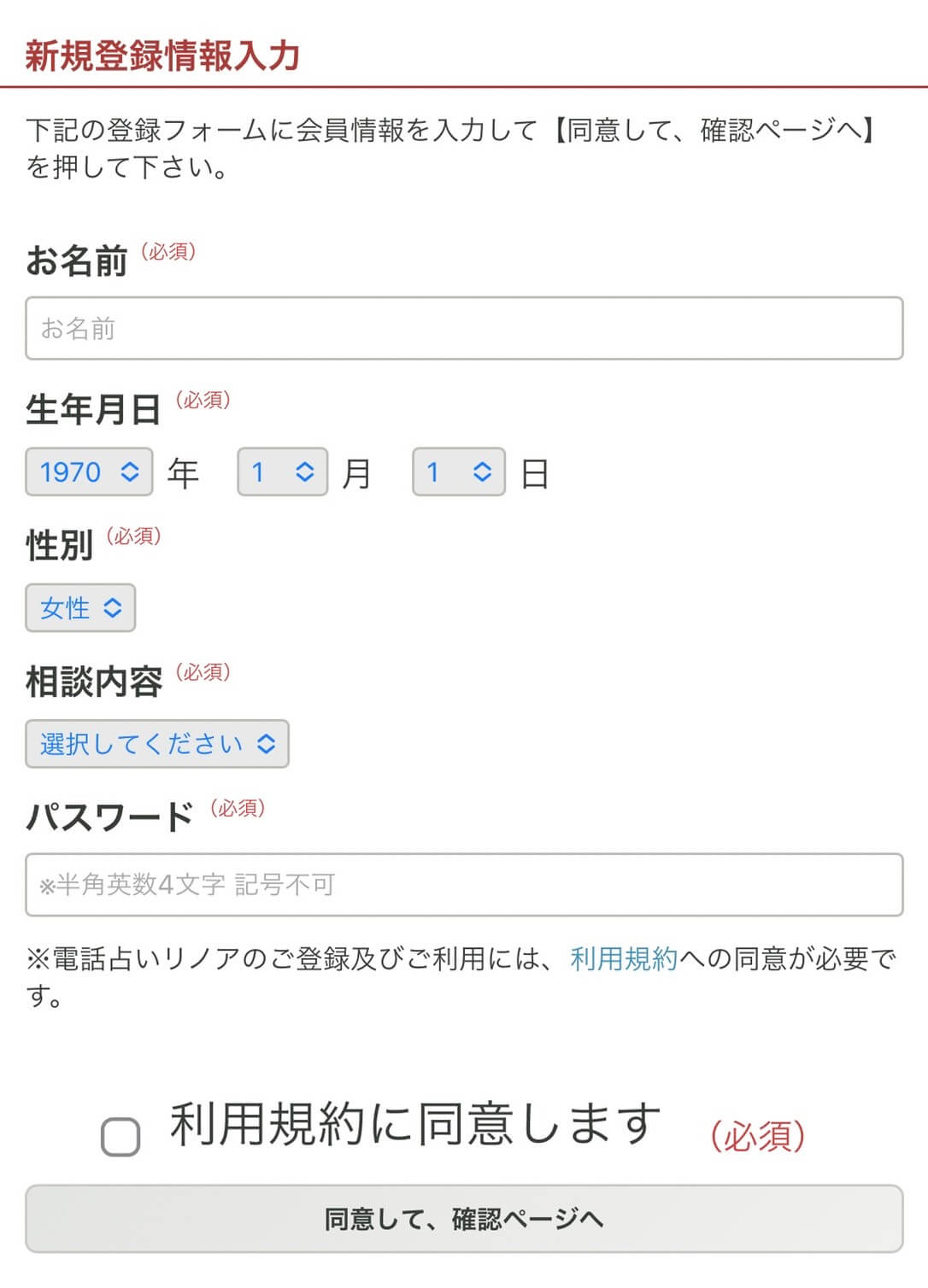
Task: Expand the 相談内容 選択してください dropdown
Action: [157, 744]
